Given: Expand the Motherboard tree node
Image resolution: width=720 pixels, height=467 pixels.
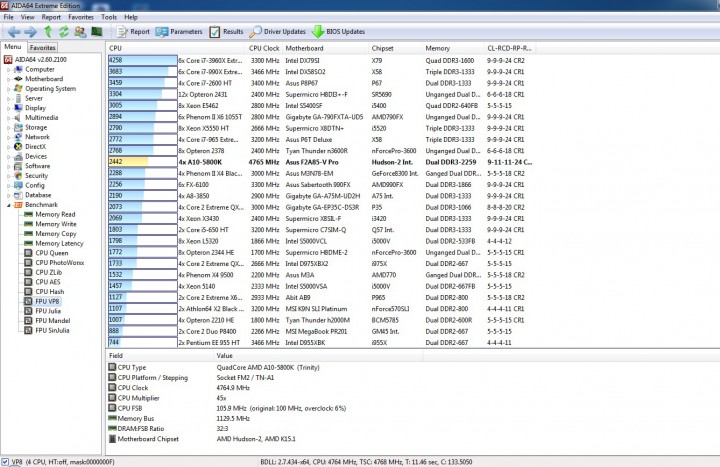Looking at the screenshot, I should click(x=8, y=79).
